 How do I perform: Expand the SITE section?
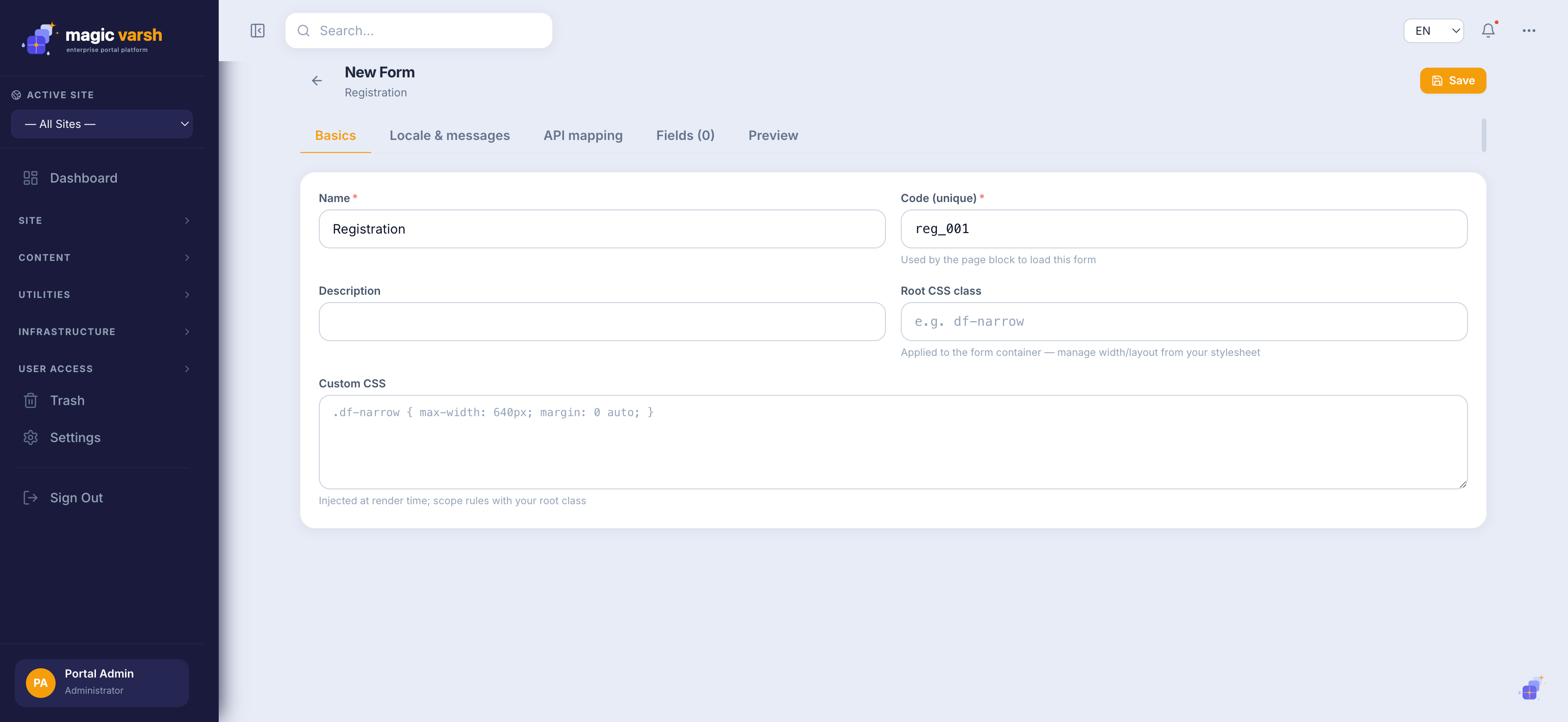coord(103,221)
